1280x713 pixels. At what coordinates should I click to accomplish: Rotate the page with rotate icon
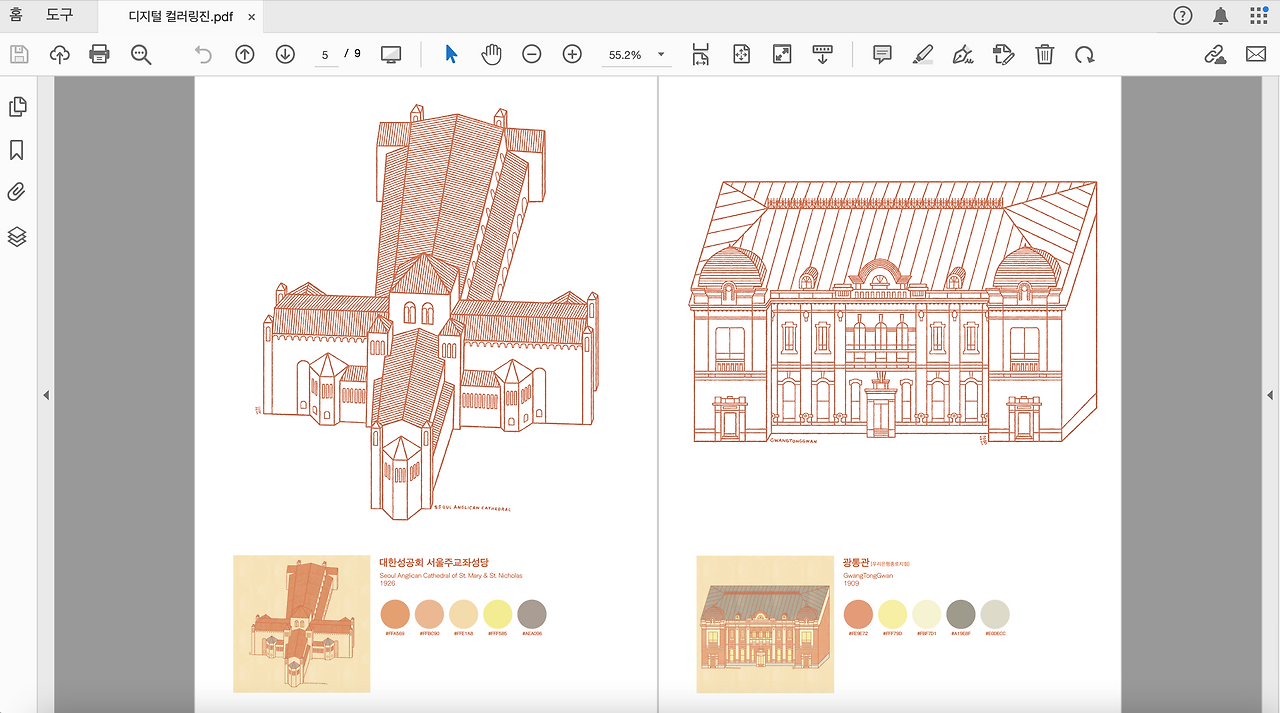click(x=1085, y=54)
